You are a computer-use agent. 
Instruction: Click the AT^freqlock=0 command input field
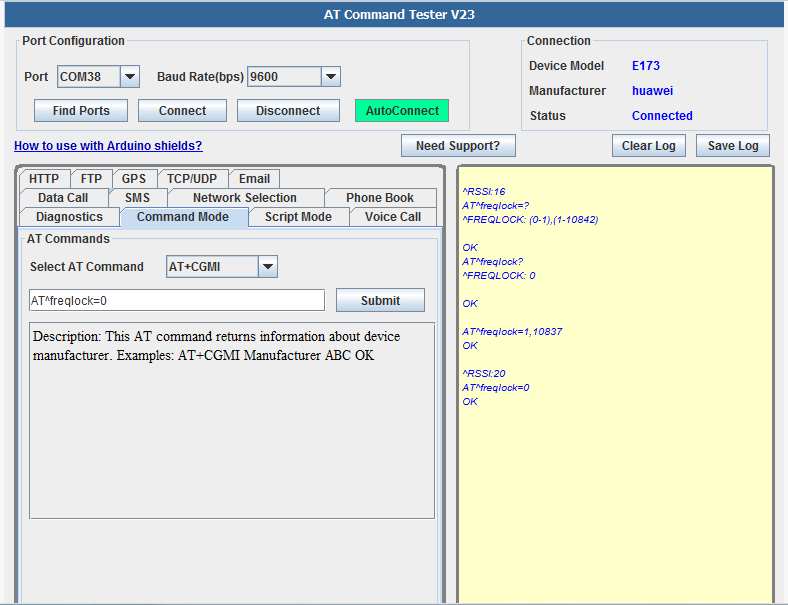pyautogui.click(x=177, y=300)
